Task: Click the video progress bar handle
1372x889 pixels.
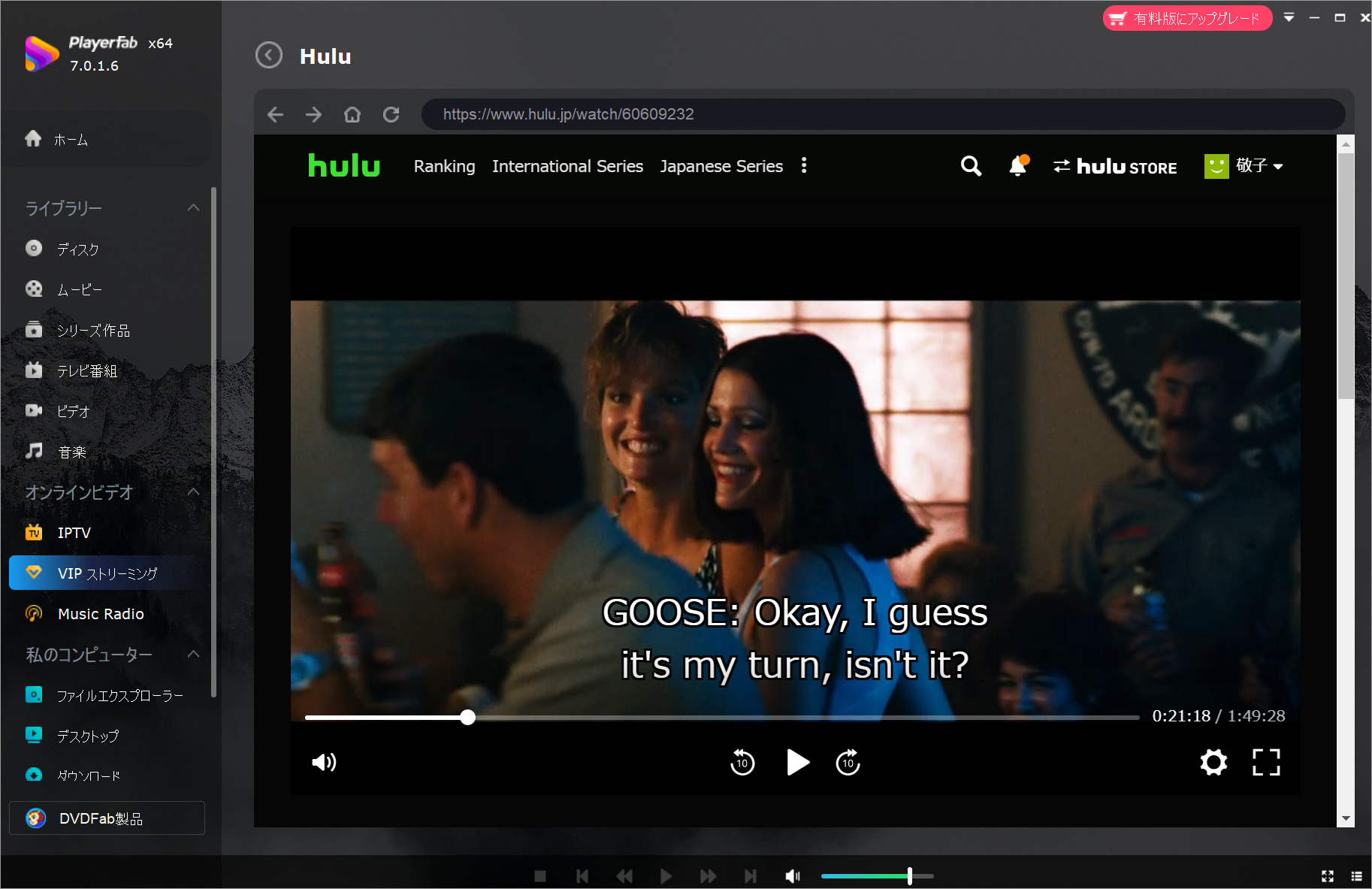Action: click(x=467, y=717)
